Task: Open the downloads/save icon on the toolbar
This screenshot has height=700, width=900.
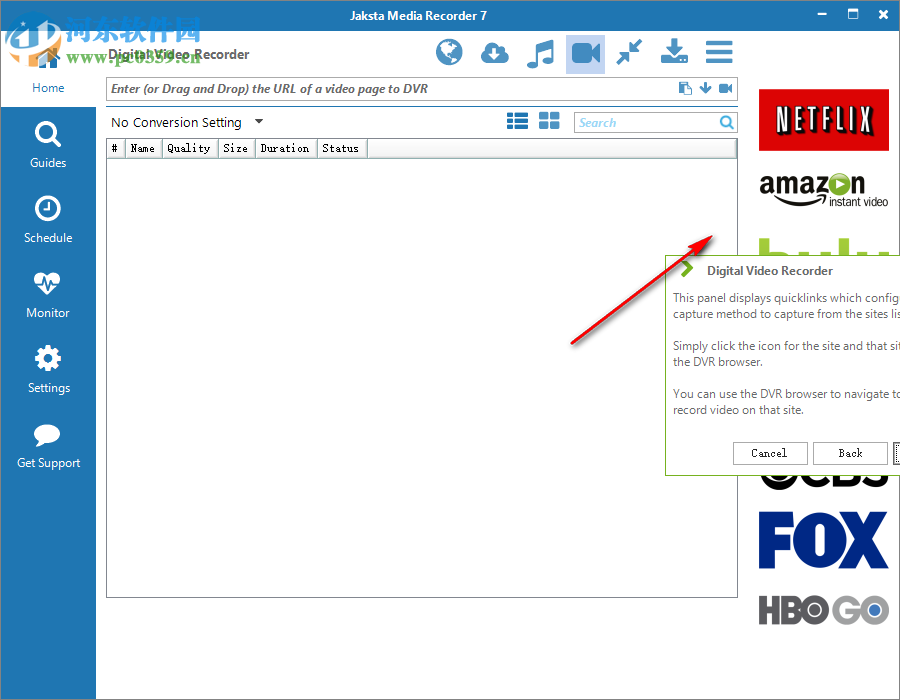Action: [674, 52]
